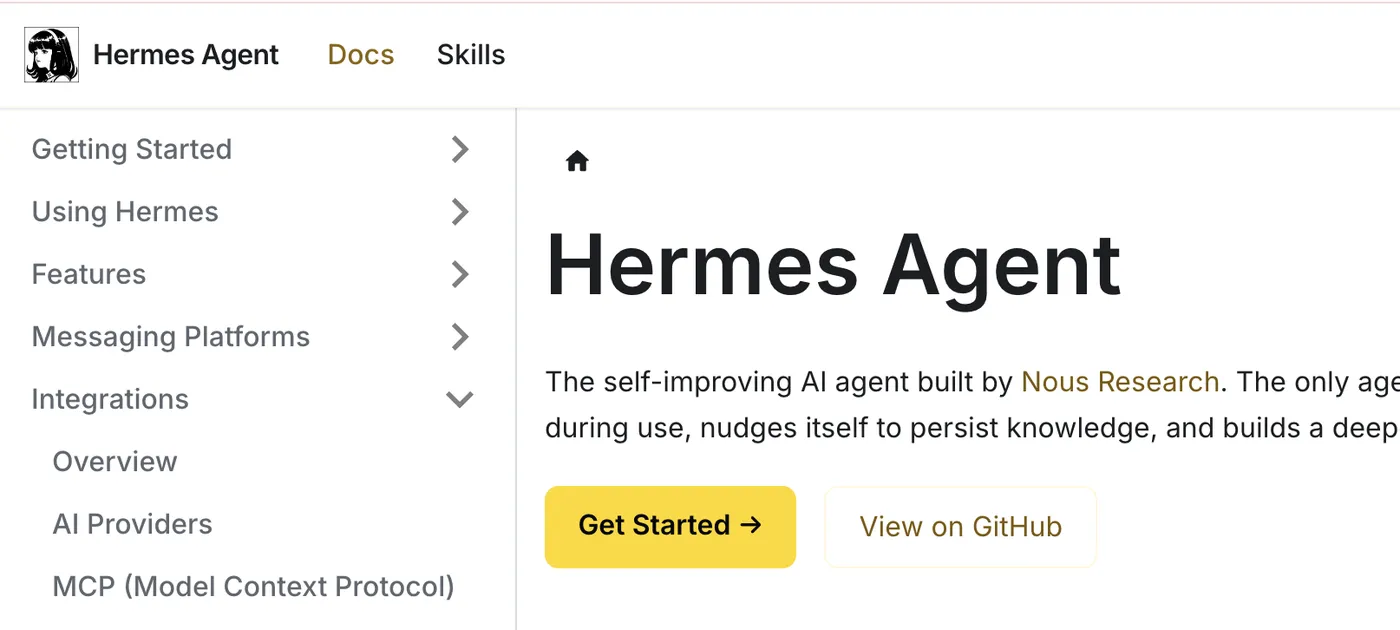Click the Integrations chevron icon
This screenshot has width=1400, height=630.
(x=459, y=399)
